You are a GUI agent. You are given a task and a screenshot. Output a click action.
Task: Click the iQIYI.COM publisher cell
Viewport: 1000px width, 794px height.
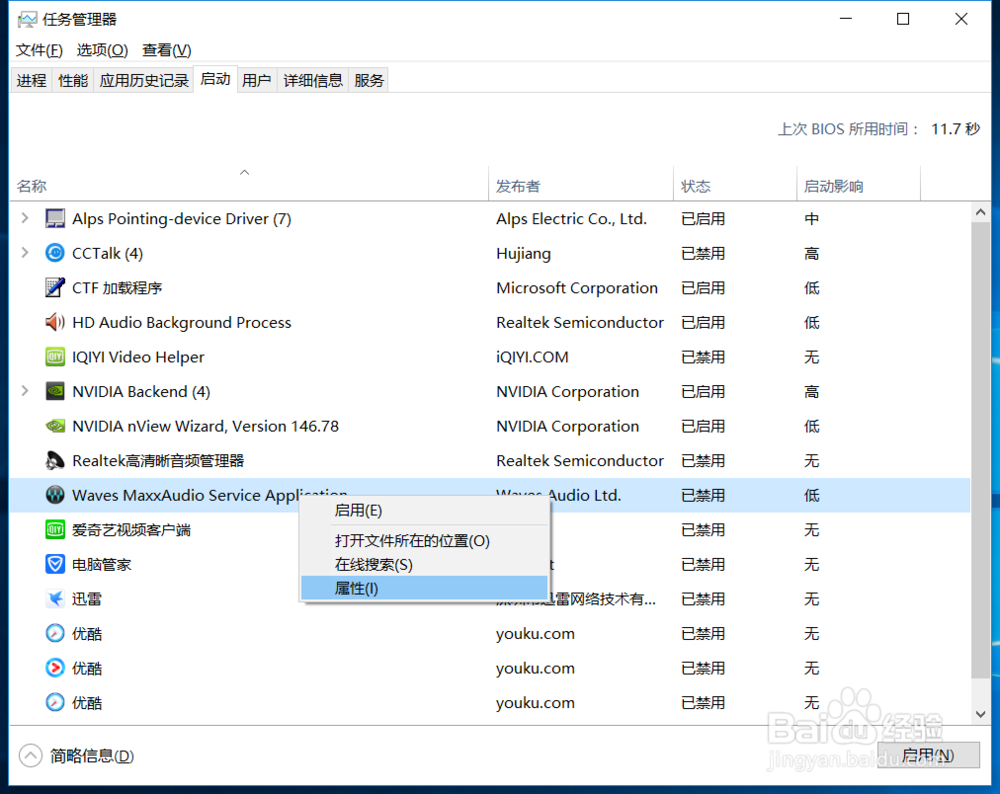pyautogui.click(x=532, y=357)
